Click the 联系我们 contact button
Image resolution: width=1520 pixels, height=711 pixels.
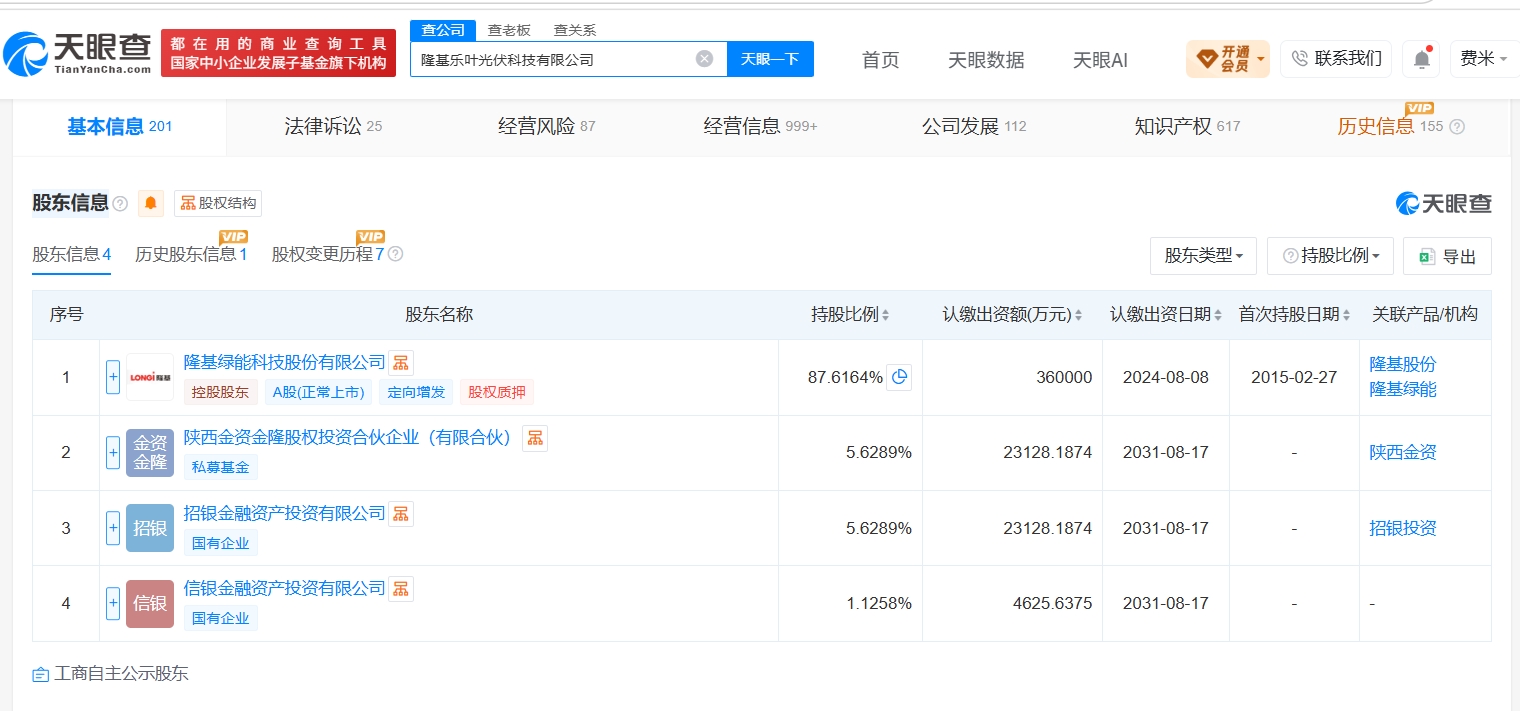[x=1336, y=59]
